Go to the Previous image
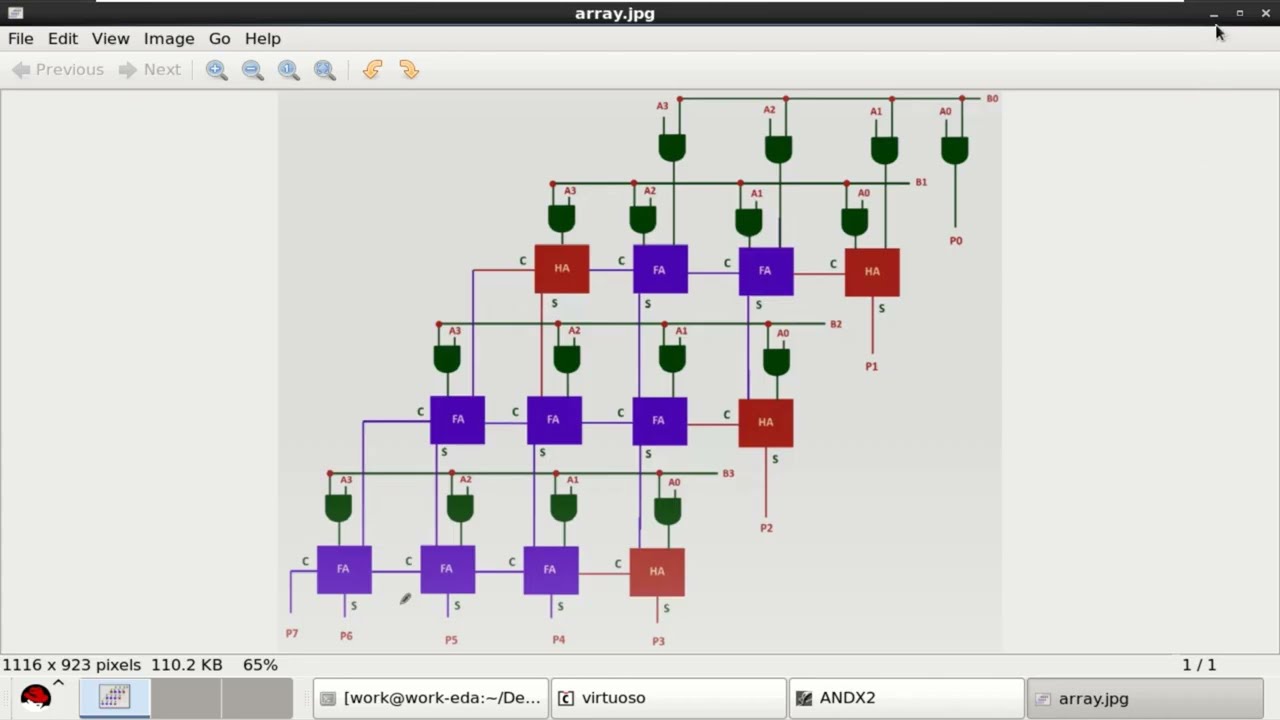The width and height of the screenshot is (1280, 720). [x=58, y=70]
